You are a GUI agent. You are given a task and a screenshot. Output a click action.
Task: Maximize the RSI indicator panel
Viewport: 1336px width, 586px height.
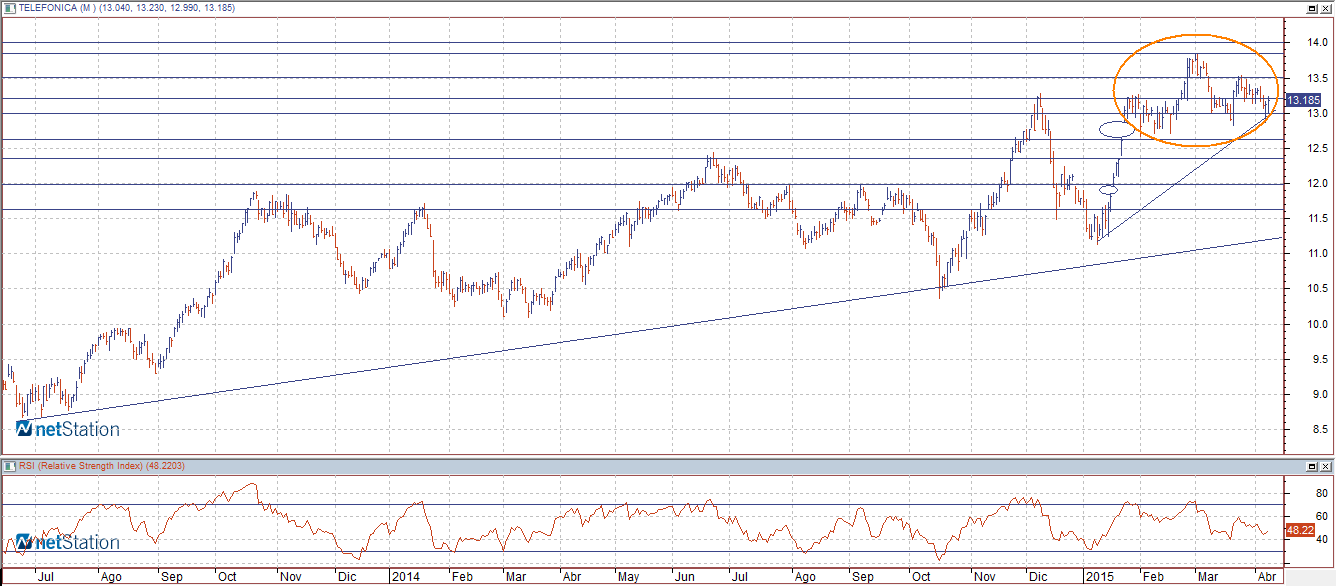[1312, 467]
